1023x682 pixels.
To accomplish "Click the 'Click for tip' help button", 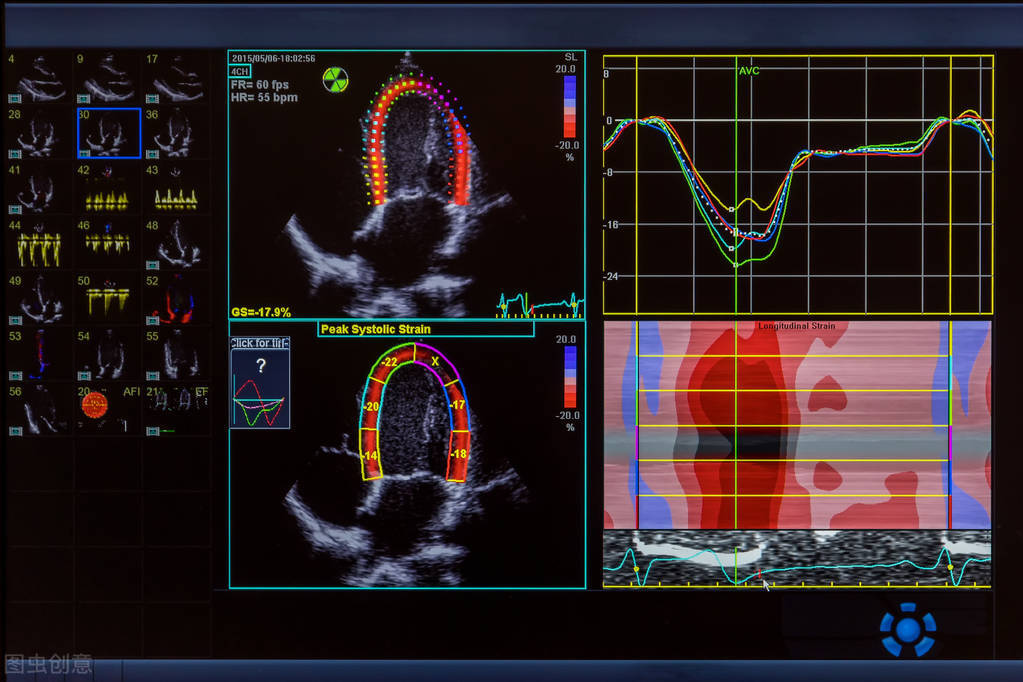I will pos(260,343).
